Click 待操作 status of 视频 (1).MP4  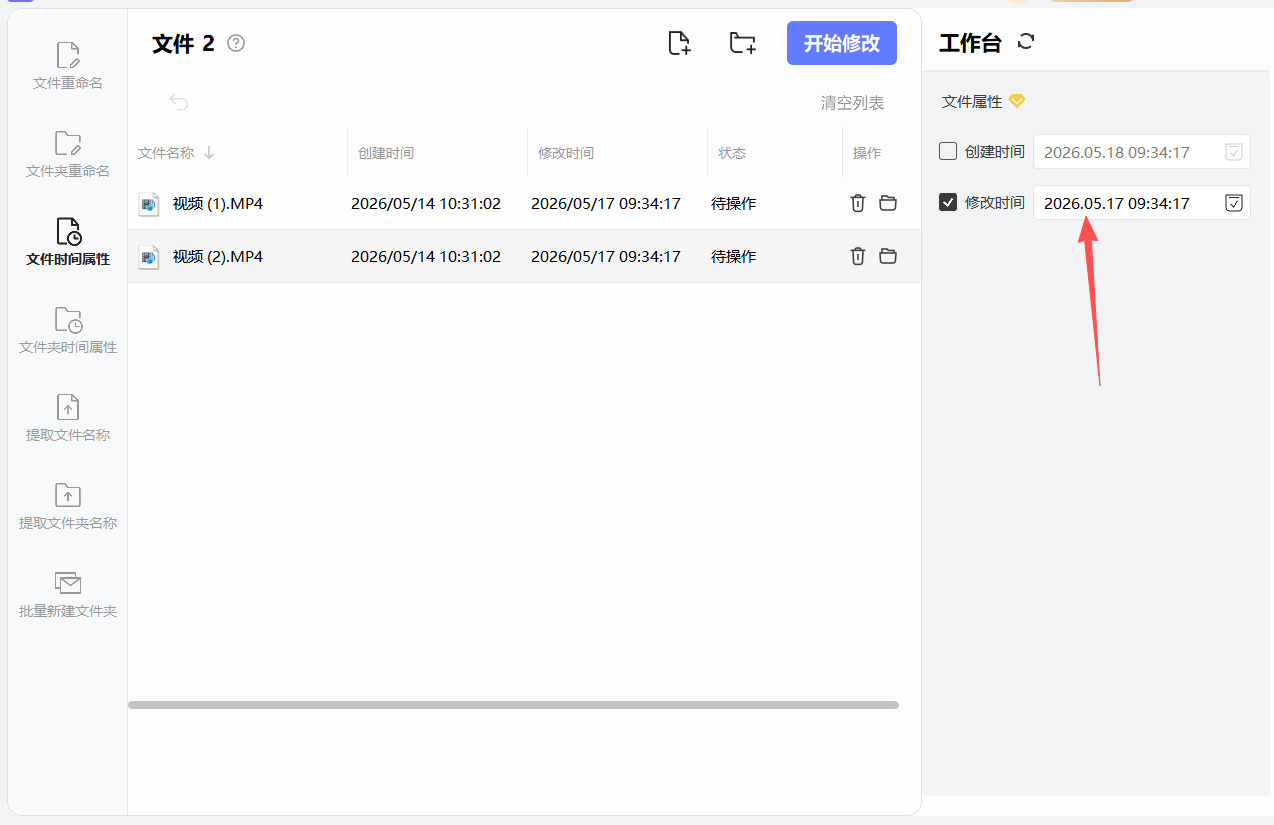[x=734, y=203]
